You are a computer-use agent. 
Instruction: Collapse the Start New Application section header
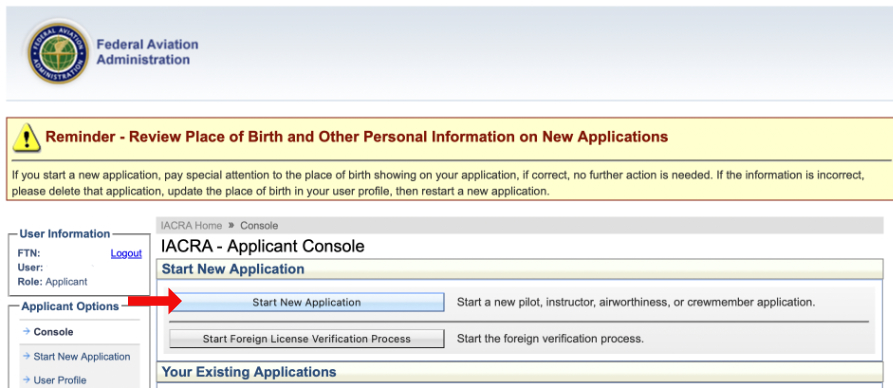click(x=519, y=269)
